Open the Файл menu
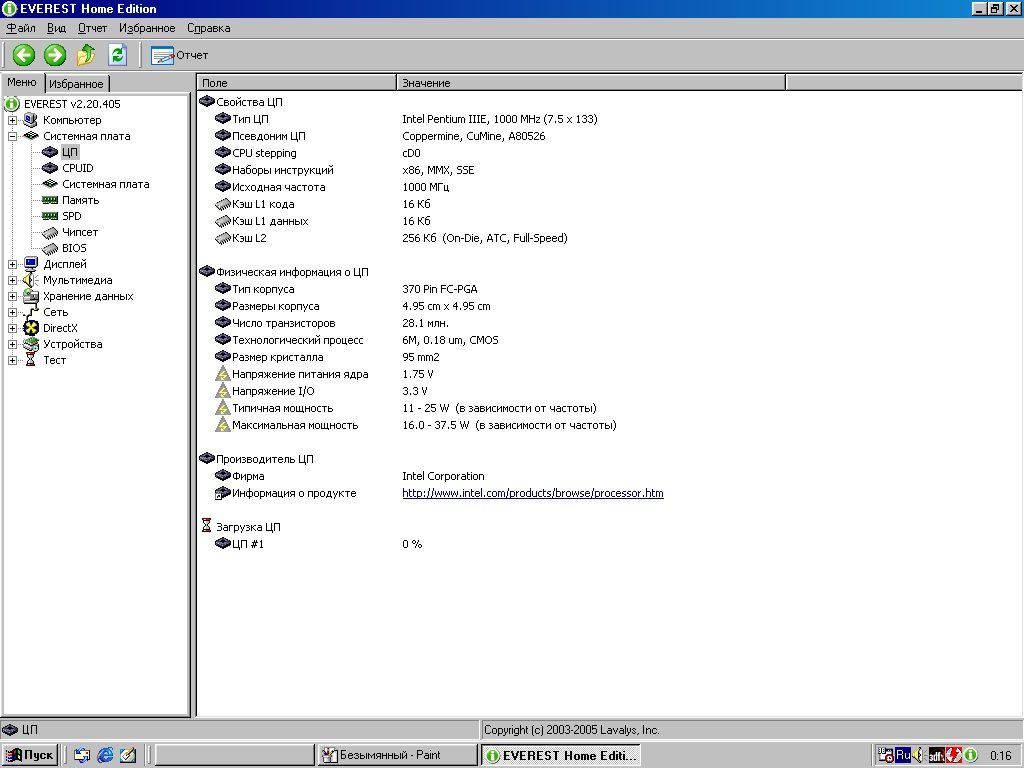The height and width of the screenshot is (768, 1024). point(21,28)
